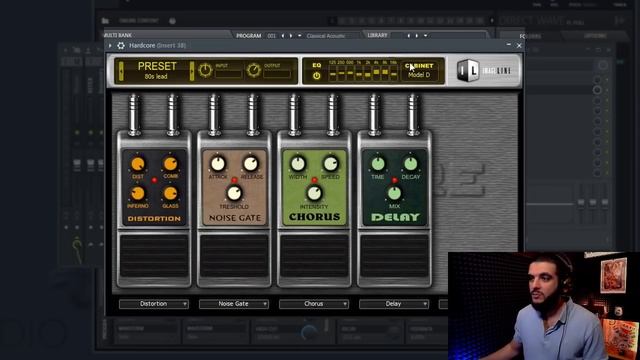Go to previous LIBRARY entry in DirectWave

click(409, 36)
